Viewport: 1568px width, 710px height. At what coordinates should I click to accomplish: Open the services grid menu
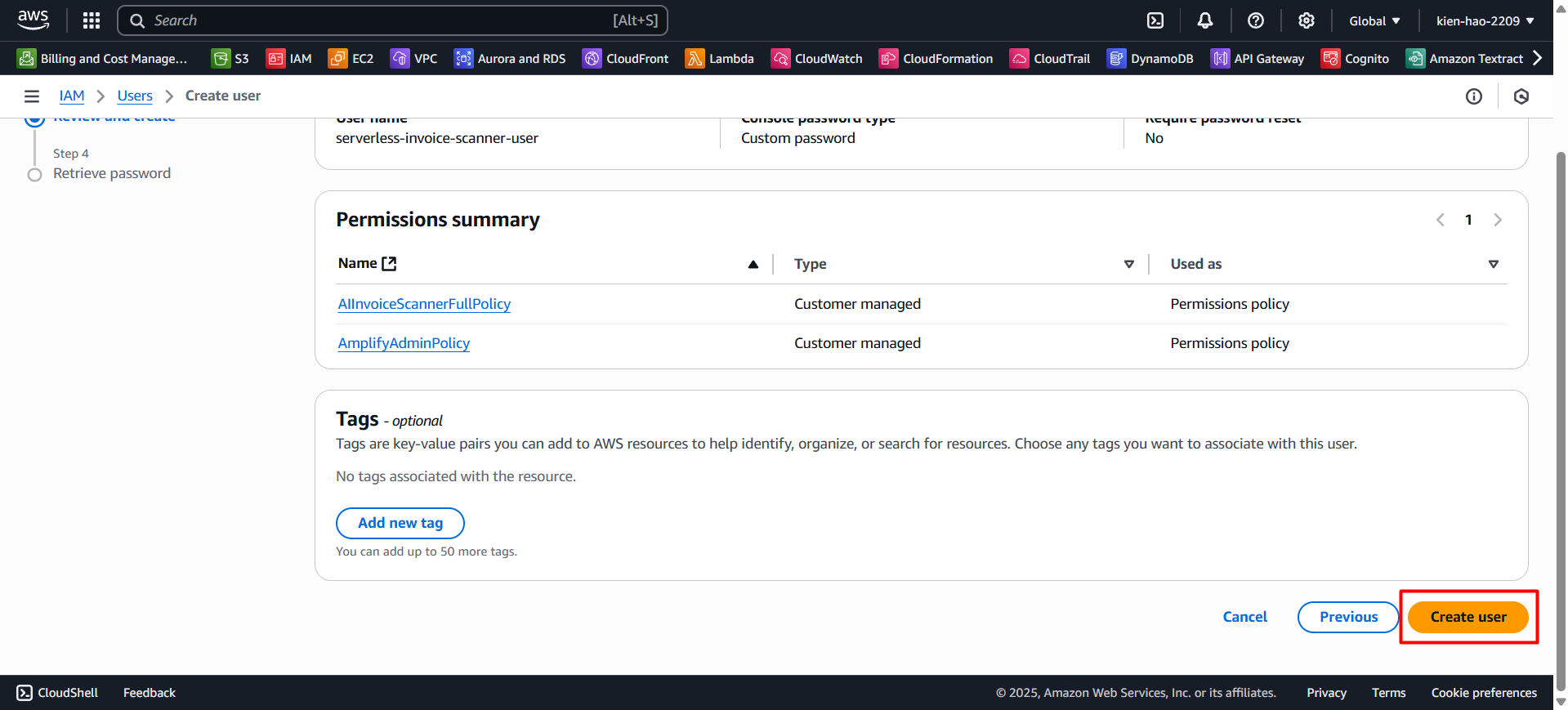(92, 20)
